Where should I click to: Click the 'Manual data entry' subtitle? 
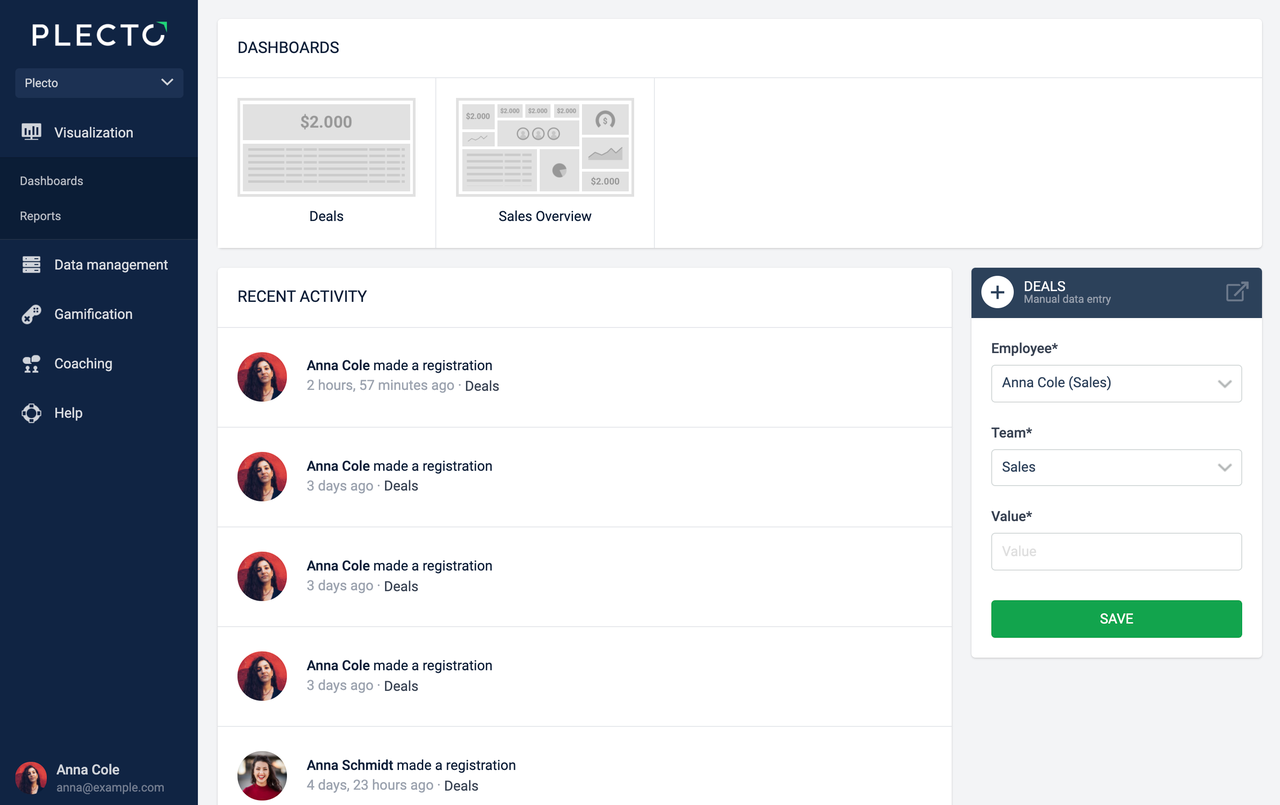pos(1067,299)
